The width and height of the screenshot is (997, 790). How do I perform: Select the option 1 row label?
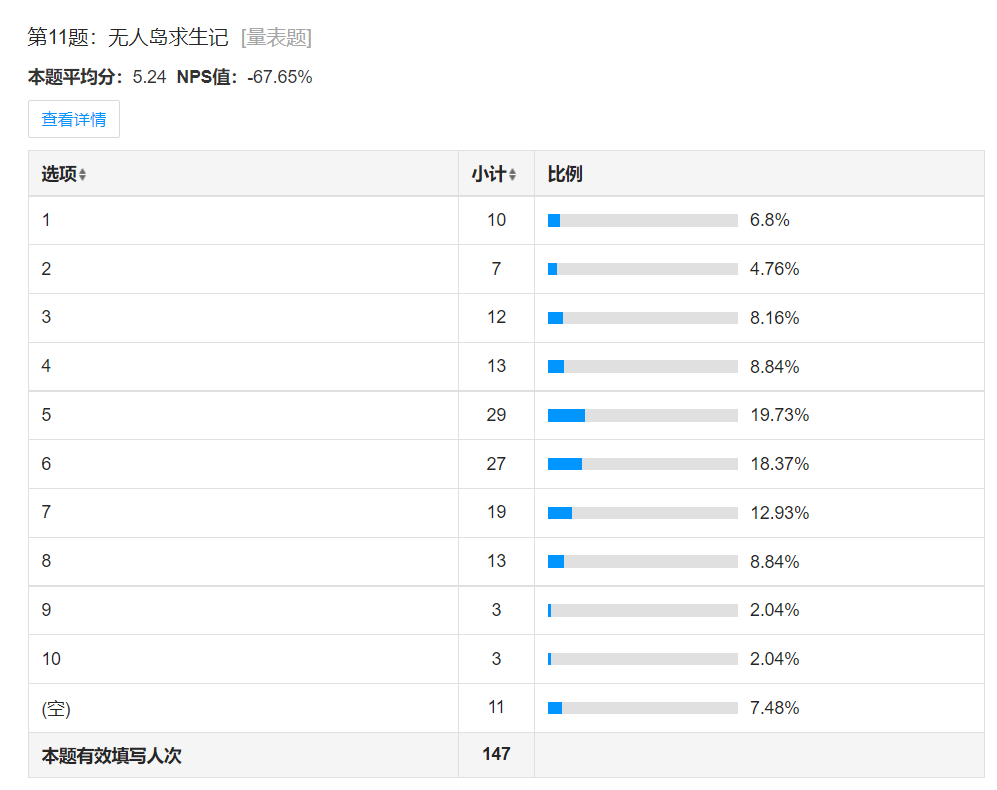46,220
